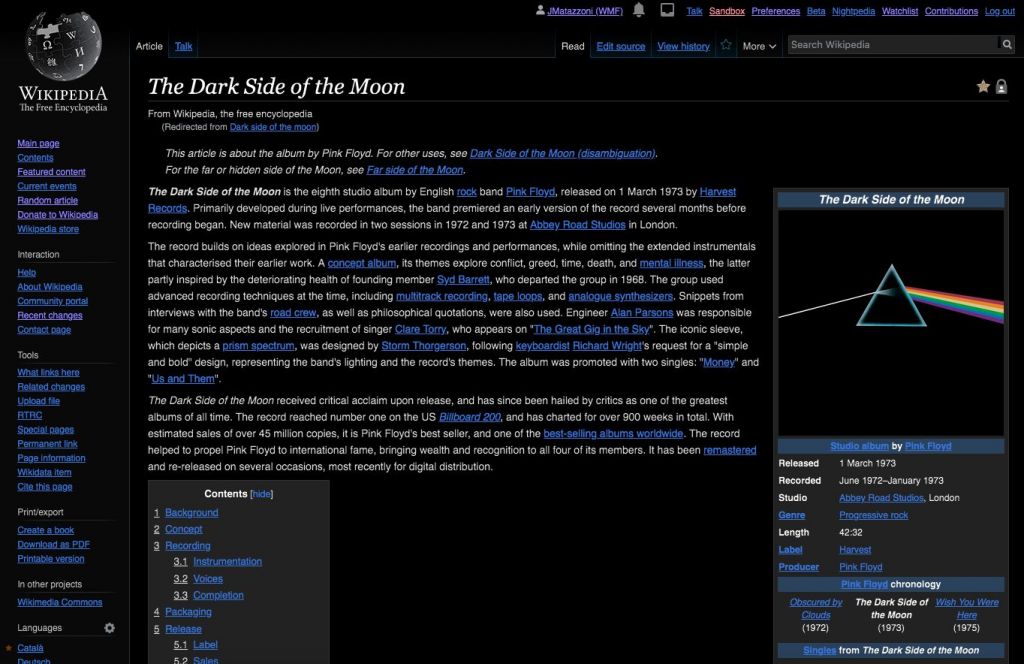
Task: Click the featured article star badge
Action: (983, 87)
